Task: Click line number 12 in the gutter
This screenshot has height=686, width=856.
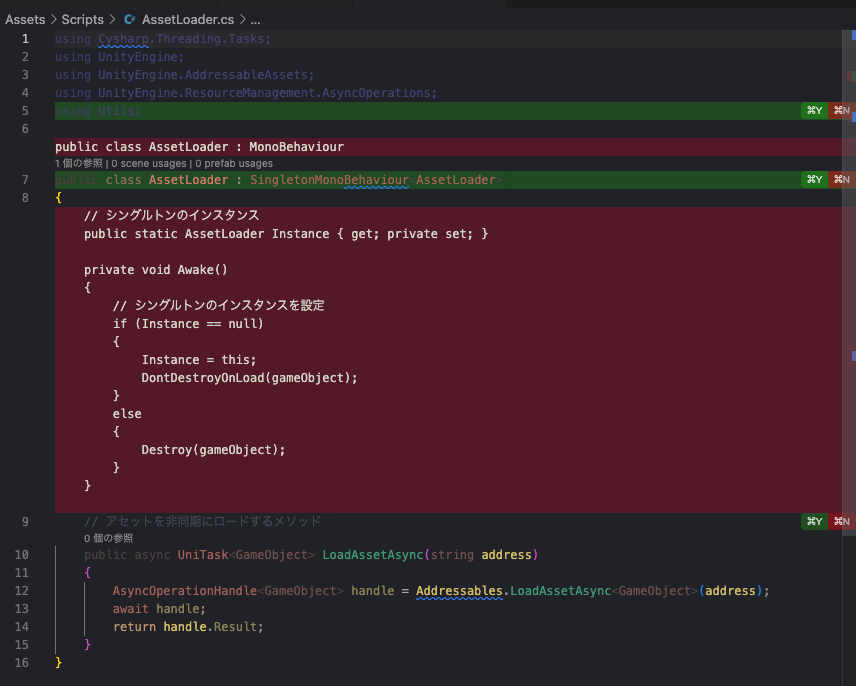Action: [22, 590]
